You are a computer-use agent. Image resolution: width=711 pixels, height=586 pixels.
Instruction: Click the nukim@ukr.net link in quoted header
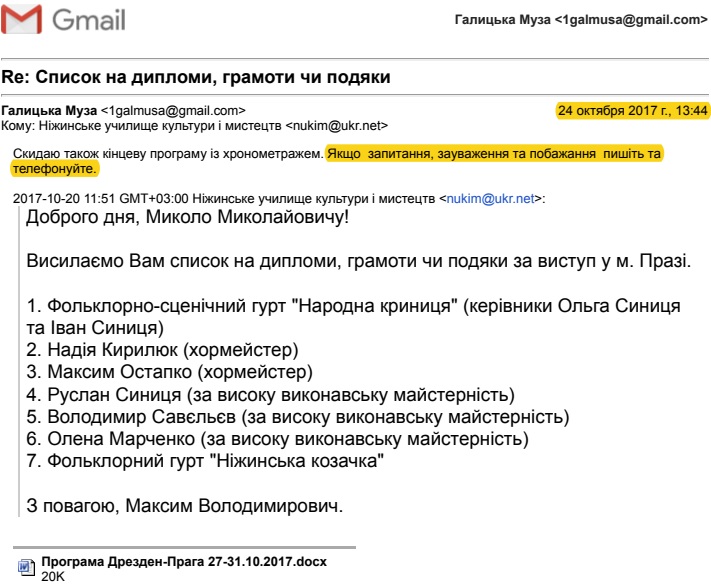pos(497,200)
